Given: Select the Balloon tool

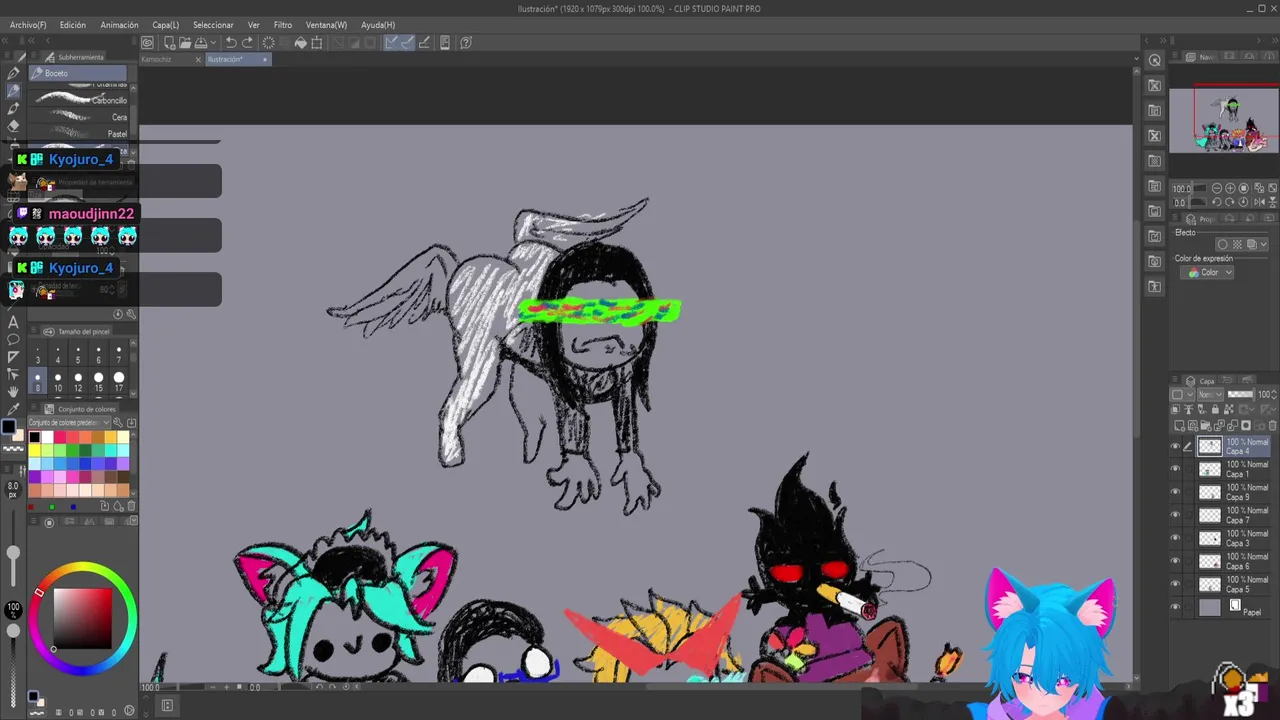Looking at the screenshot, I should click(x=13, y=339).
